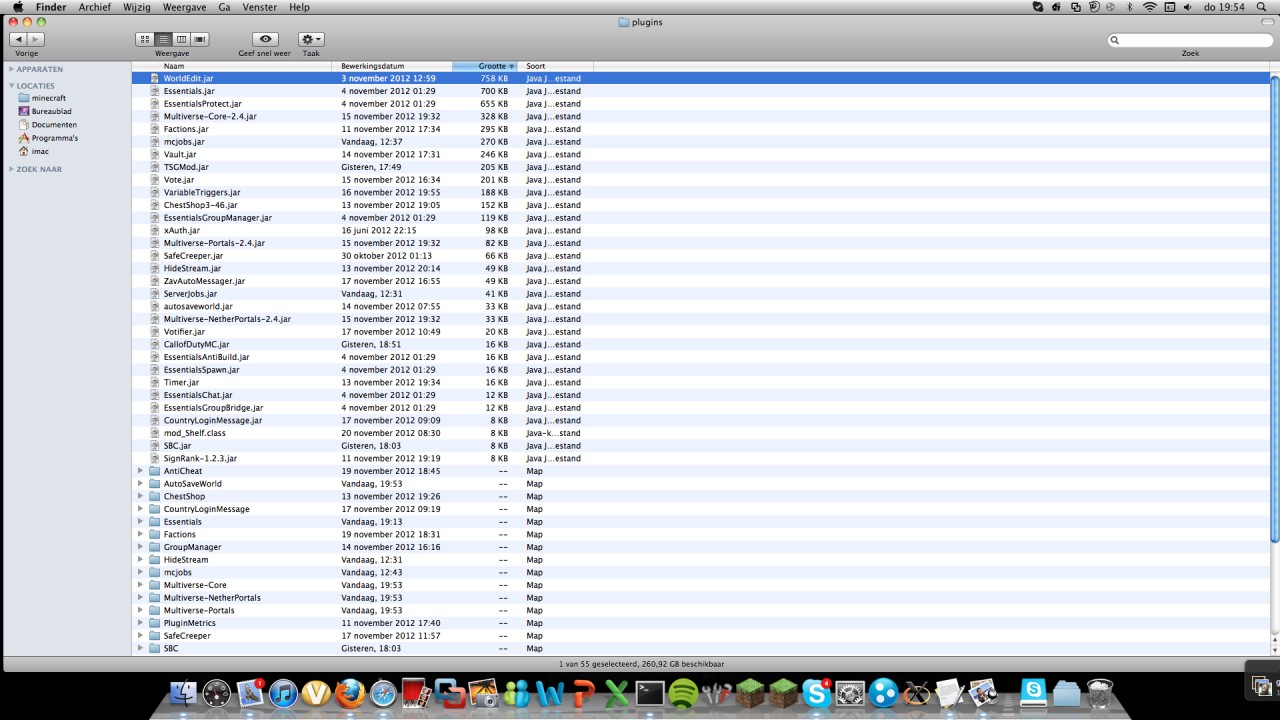The height and width of the screenshot is (720, 1280).
Task: Expand the ZOEK NAAR sidebar section
Action: pyautogui.click(x=11, y=169)
